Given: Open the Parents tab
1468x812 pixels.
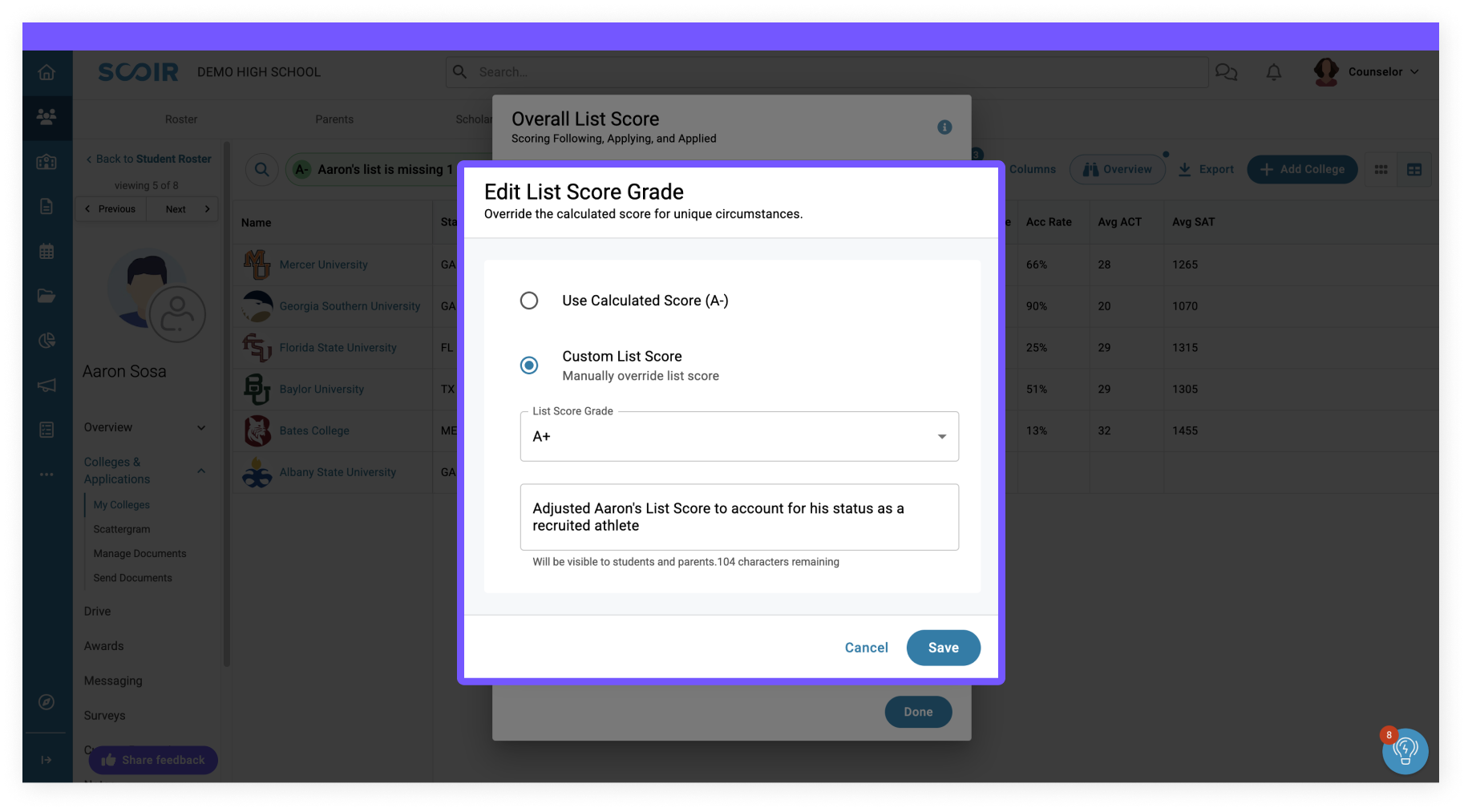Looking at the screenshot, I should [334, 119].
